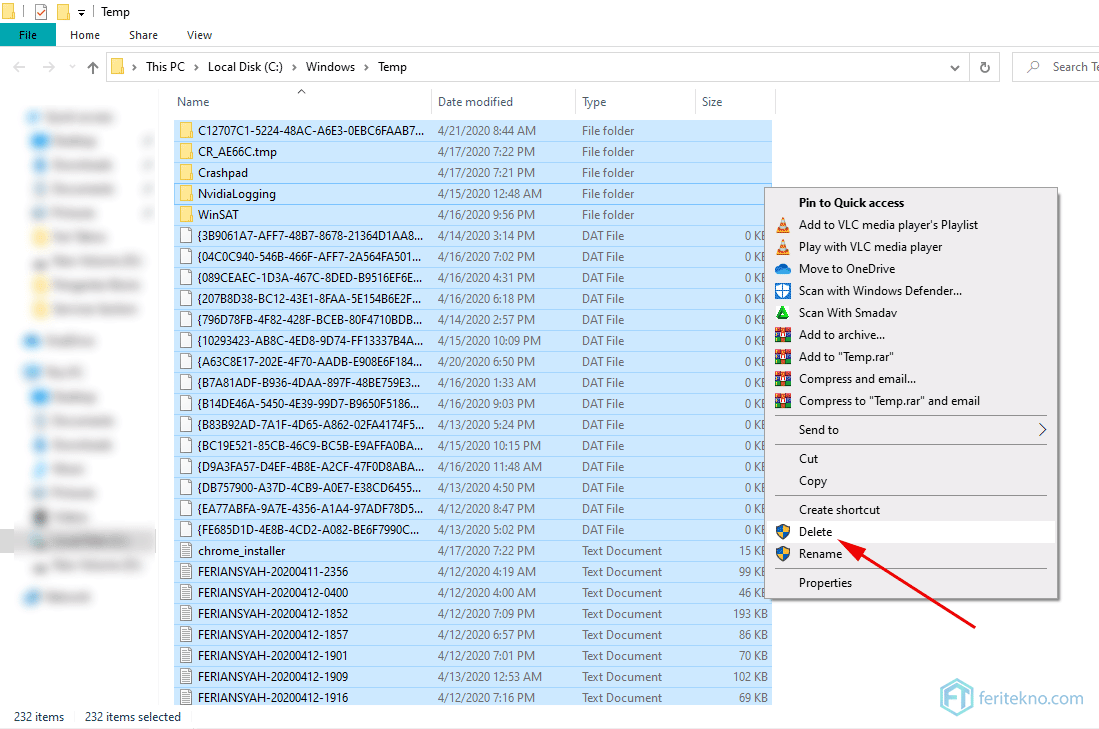Choose Cut from the context menu

tap(911, 458)
